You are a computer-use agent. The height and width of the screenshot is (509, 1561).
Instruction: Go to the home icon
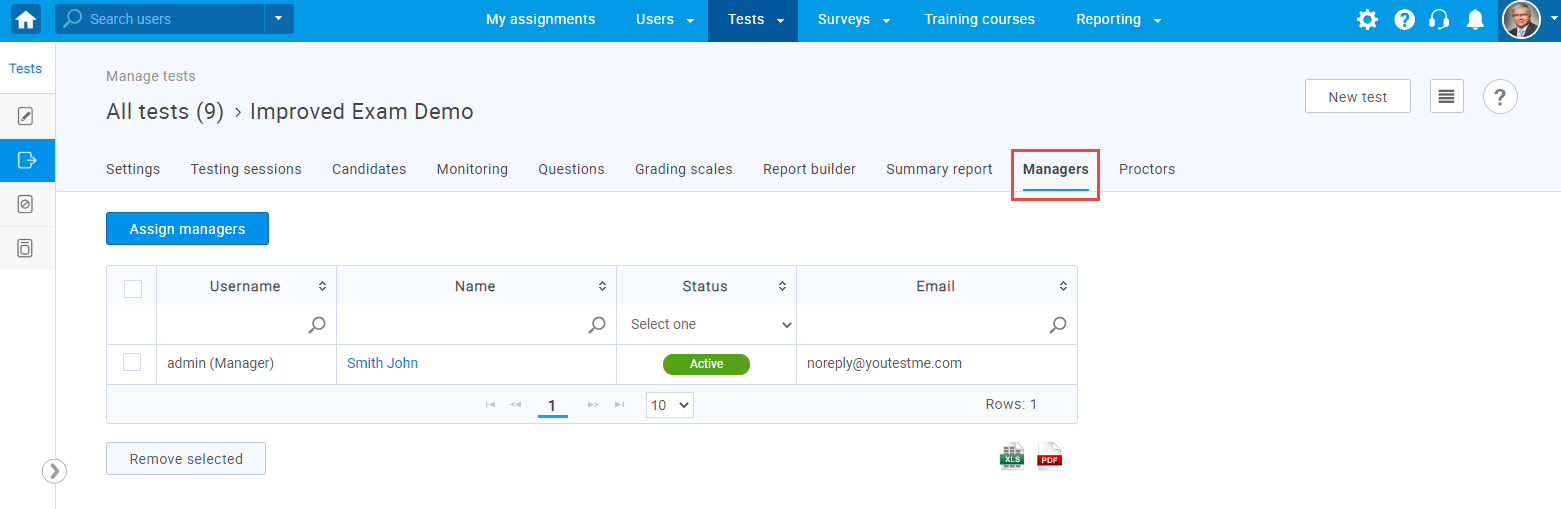pos(26,19)
